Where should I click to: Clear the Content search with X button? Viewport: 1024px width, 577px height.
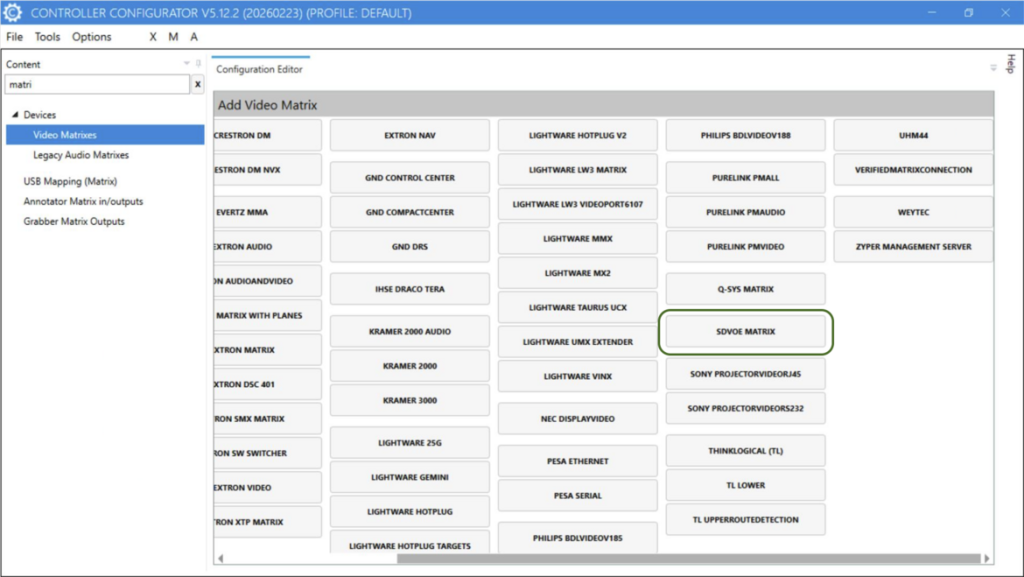point(197,85)
